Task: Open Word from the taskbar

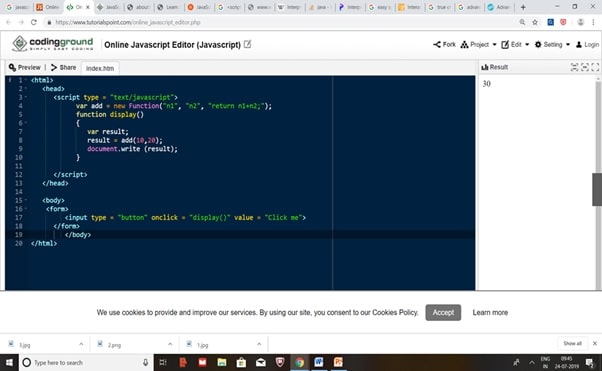Action: pyautogui.click(x=319, y=362)
